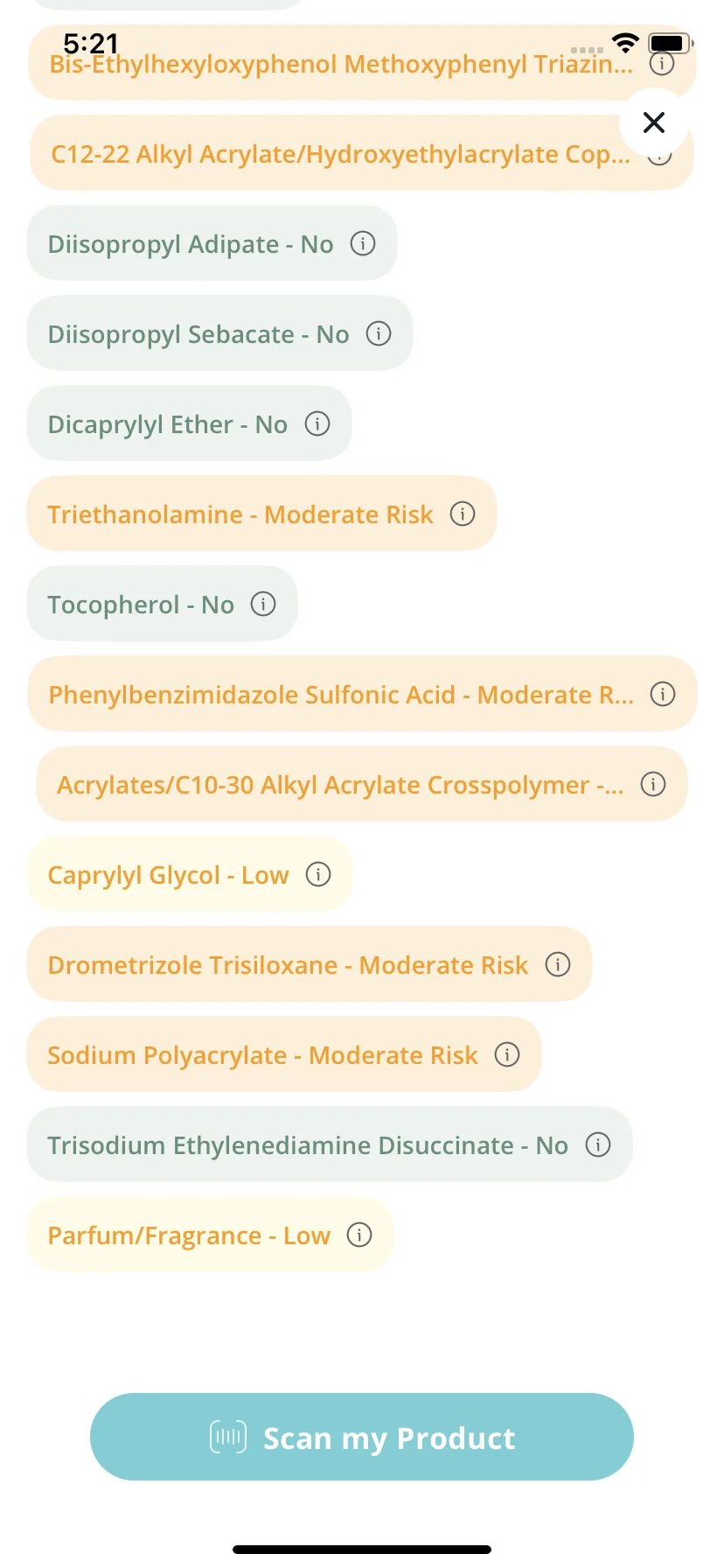
Task: Show info for Dicaprylyl Ether
Action: point(317,423)
